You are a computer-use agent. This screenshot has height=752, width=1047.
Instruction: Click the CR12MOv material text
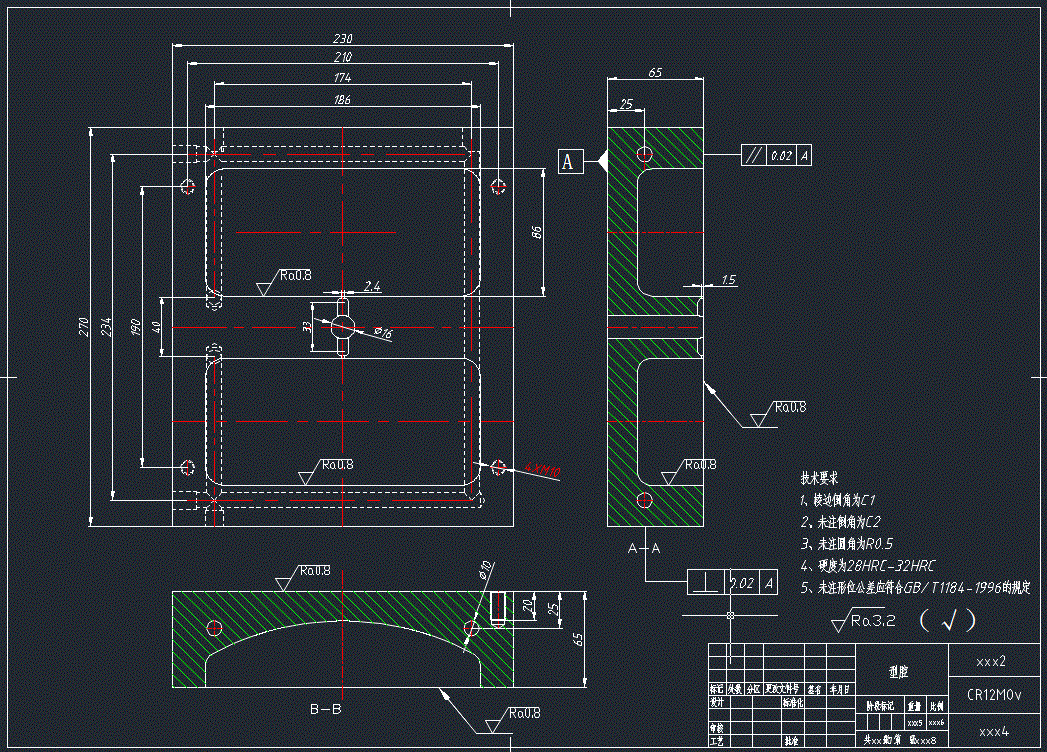(x=994, y=695)
